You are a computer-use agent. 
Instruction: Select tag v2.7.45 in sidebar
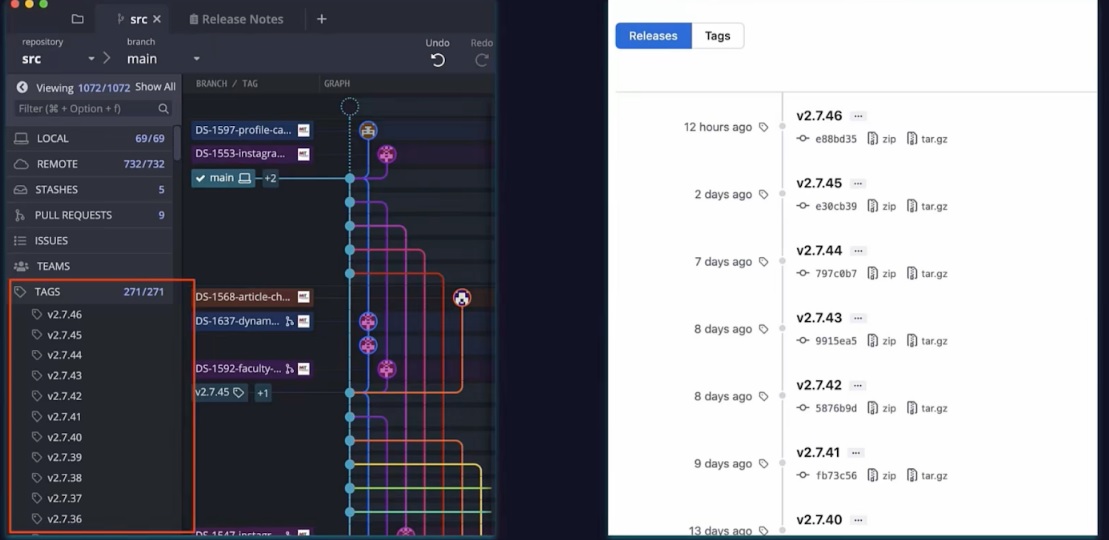(x=64, y=335)
